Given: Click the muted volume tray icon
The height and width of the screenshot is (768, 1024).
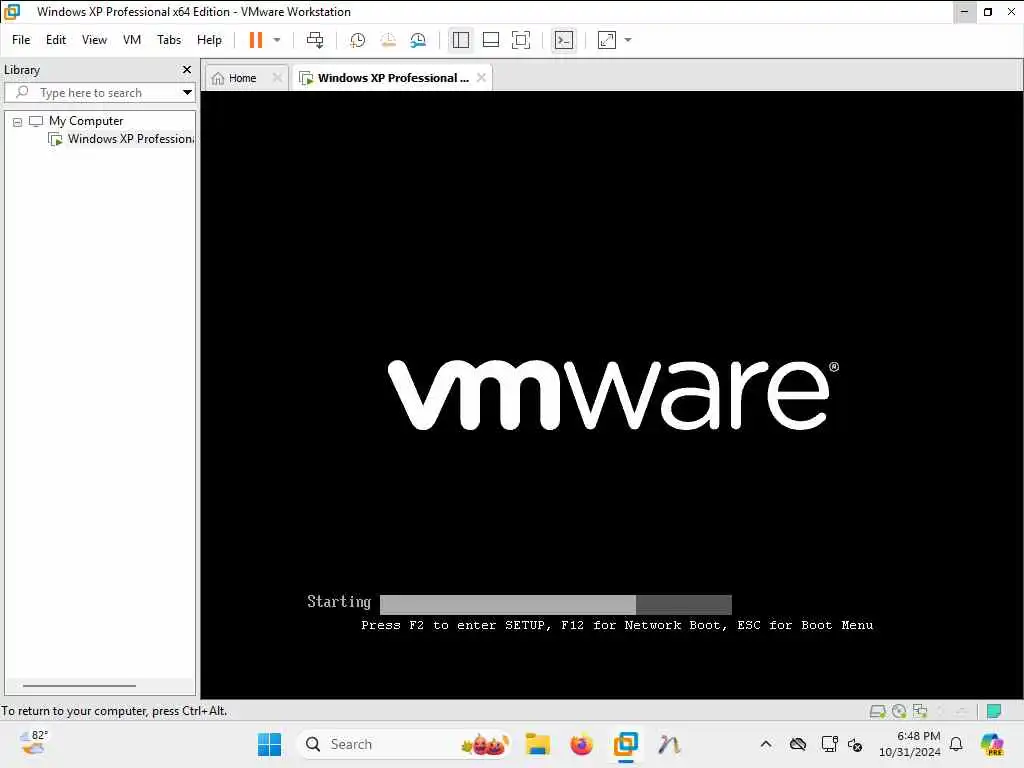Looking at the screenshot, I should tap(855, 744).
